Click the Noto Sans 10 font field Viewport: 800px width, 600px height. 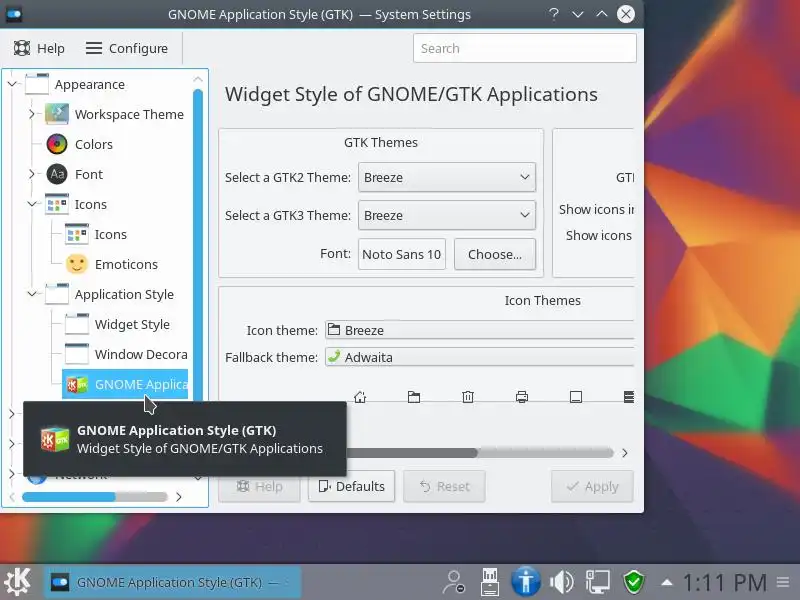pyautogui.click(x=402, y=254)
